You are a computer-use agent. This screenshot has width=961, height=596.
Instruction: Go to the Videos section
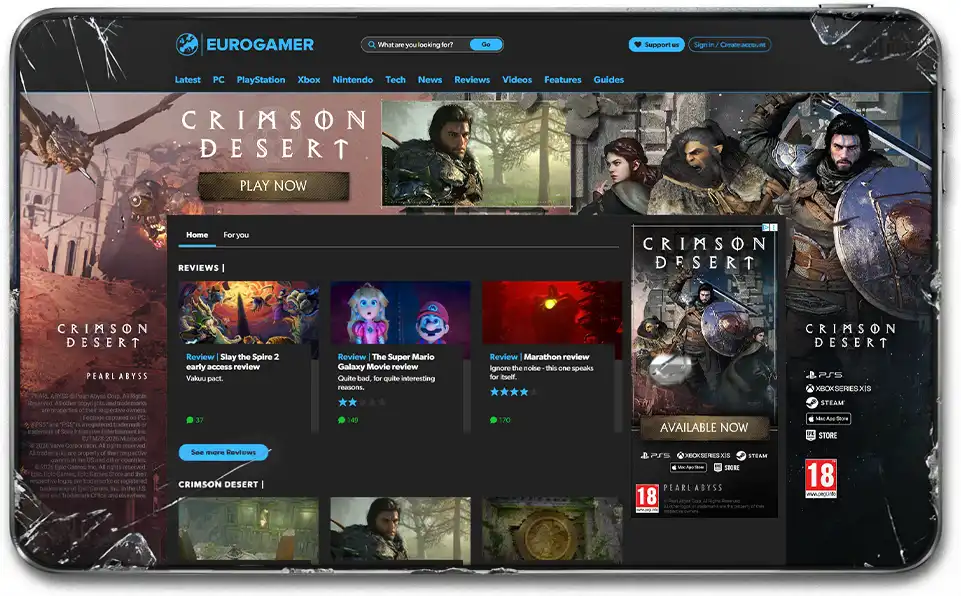coord(517,80)
